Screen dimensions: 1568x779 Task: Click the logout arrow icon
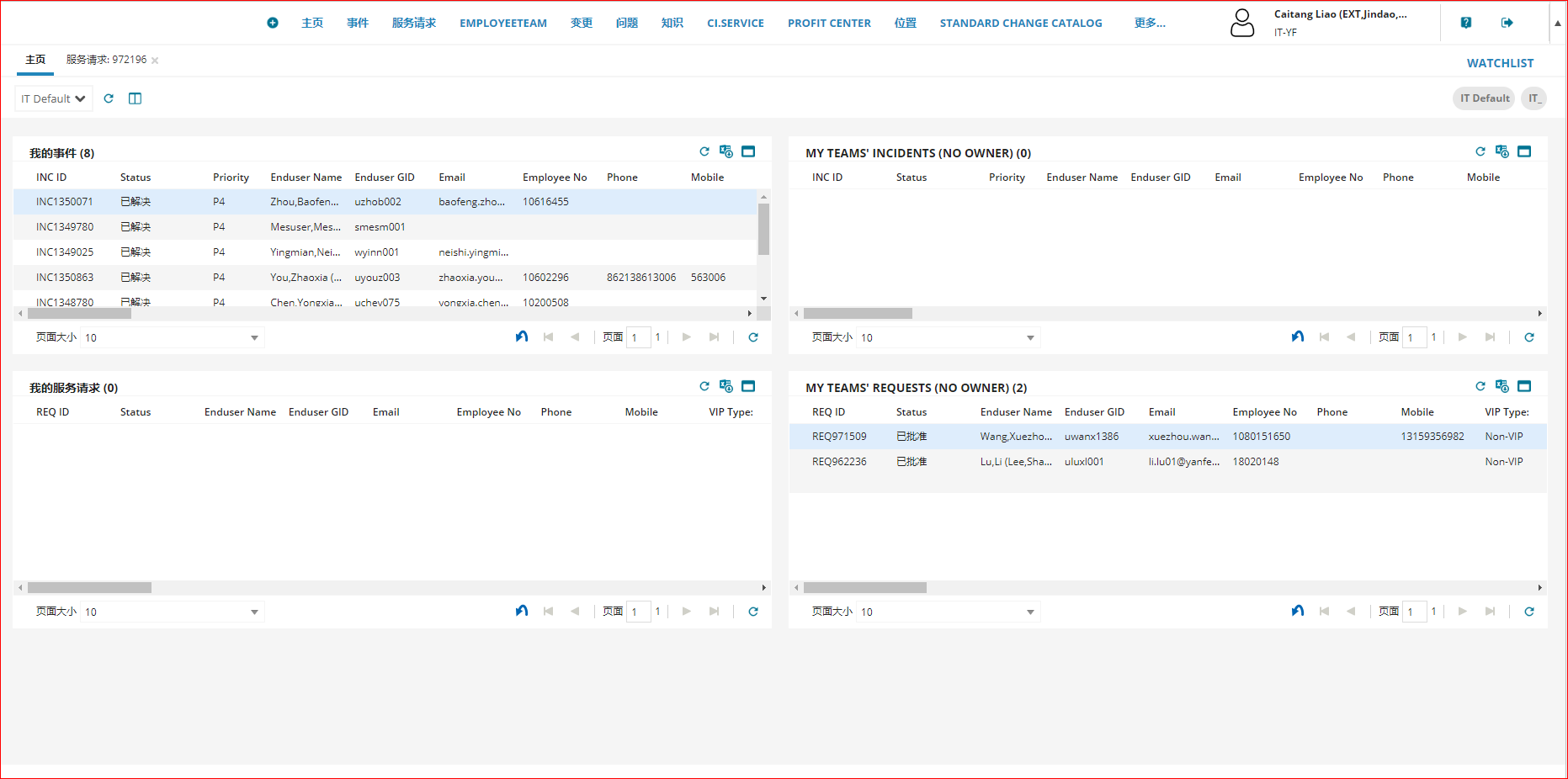click(1507, 23)
